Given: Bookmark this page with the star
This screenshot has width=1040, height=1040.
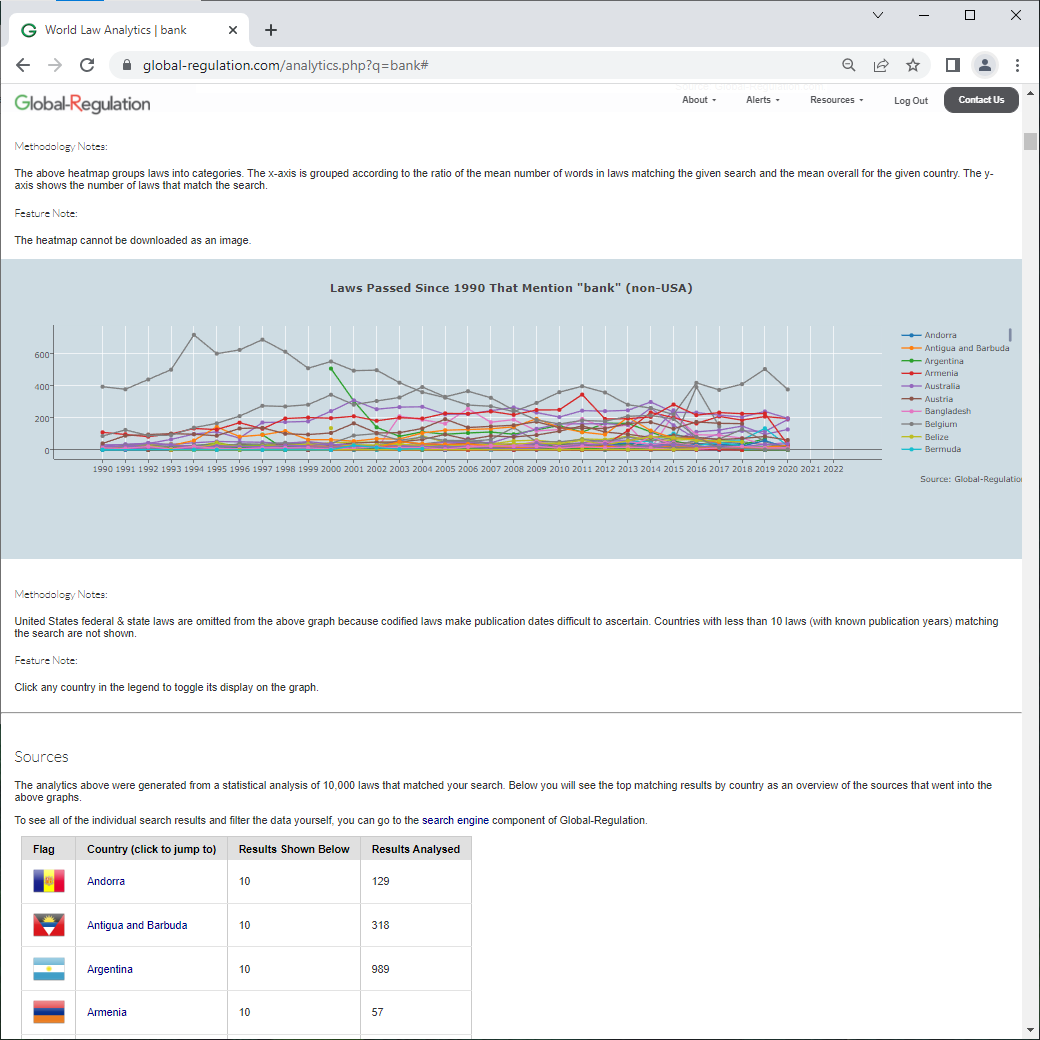Looking at the screenshot, I should [913, 65].
